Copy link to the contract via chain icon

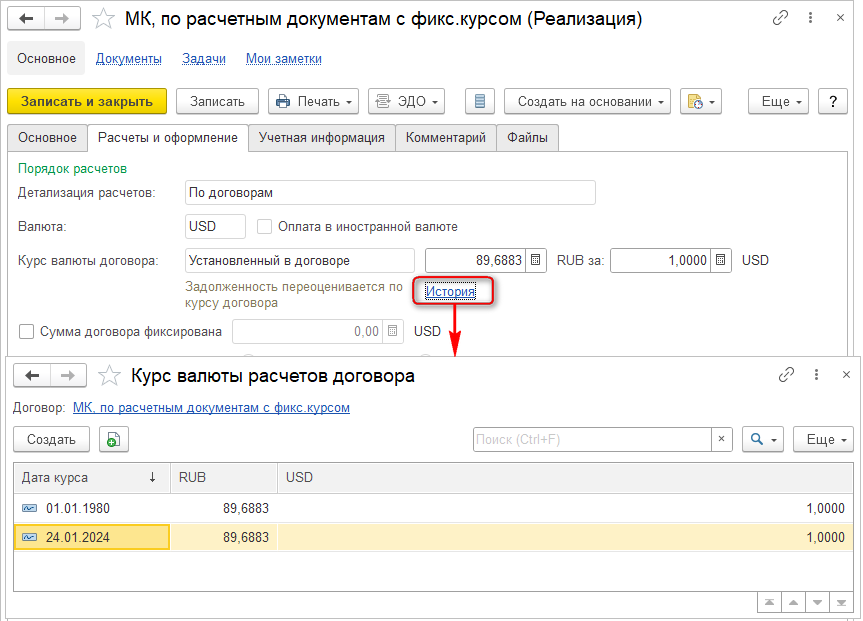(780, 18)
